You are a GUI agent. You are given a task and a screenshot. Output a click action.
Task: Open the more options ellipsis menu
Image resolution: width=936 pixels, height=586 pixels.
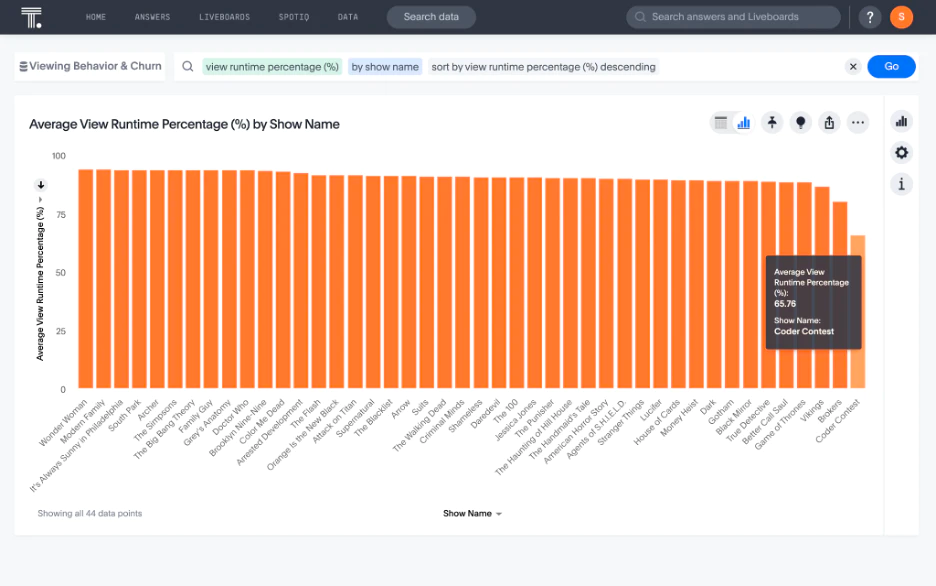tap(858, 122)
